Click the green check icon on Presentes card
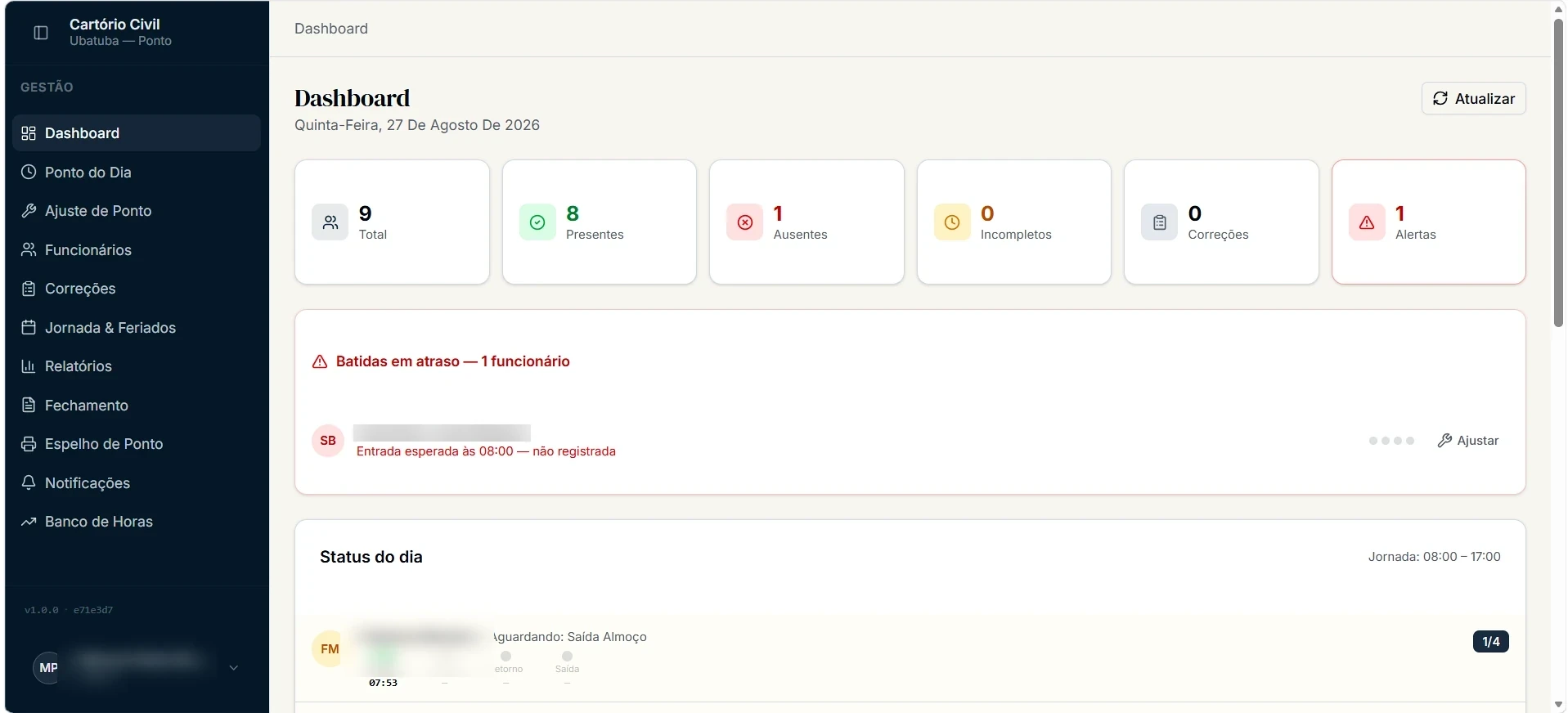Viewport: 1568px width, 713px height. tap(537, 222)
